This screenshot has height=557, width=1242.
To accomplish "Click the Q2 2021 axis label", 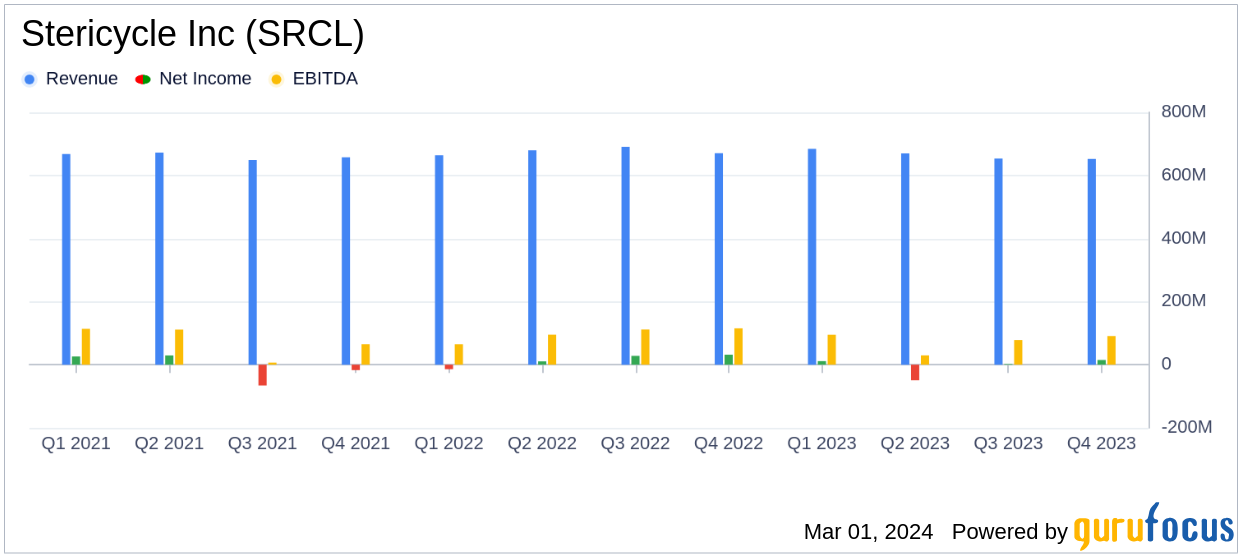I will click(x=169, y=443).
